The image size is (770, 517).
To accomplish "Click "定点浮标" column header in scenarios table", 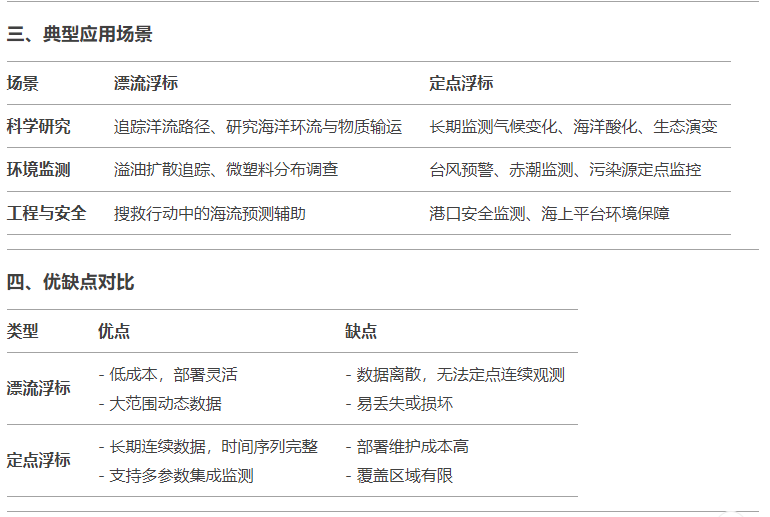I will pos(461,84).
